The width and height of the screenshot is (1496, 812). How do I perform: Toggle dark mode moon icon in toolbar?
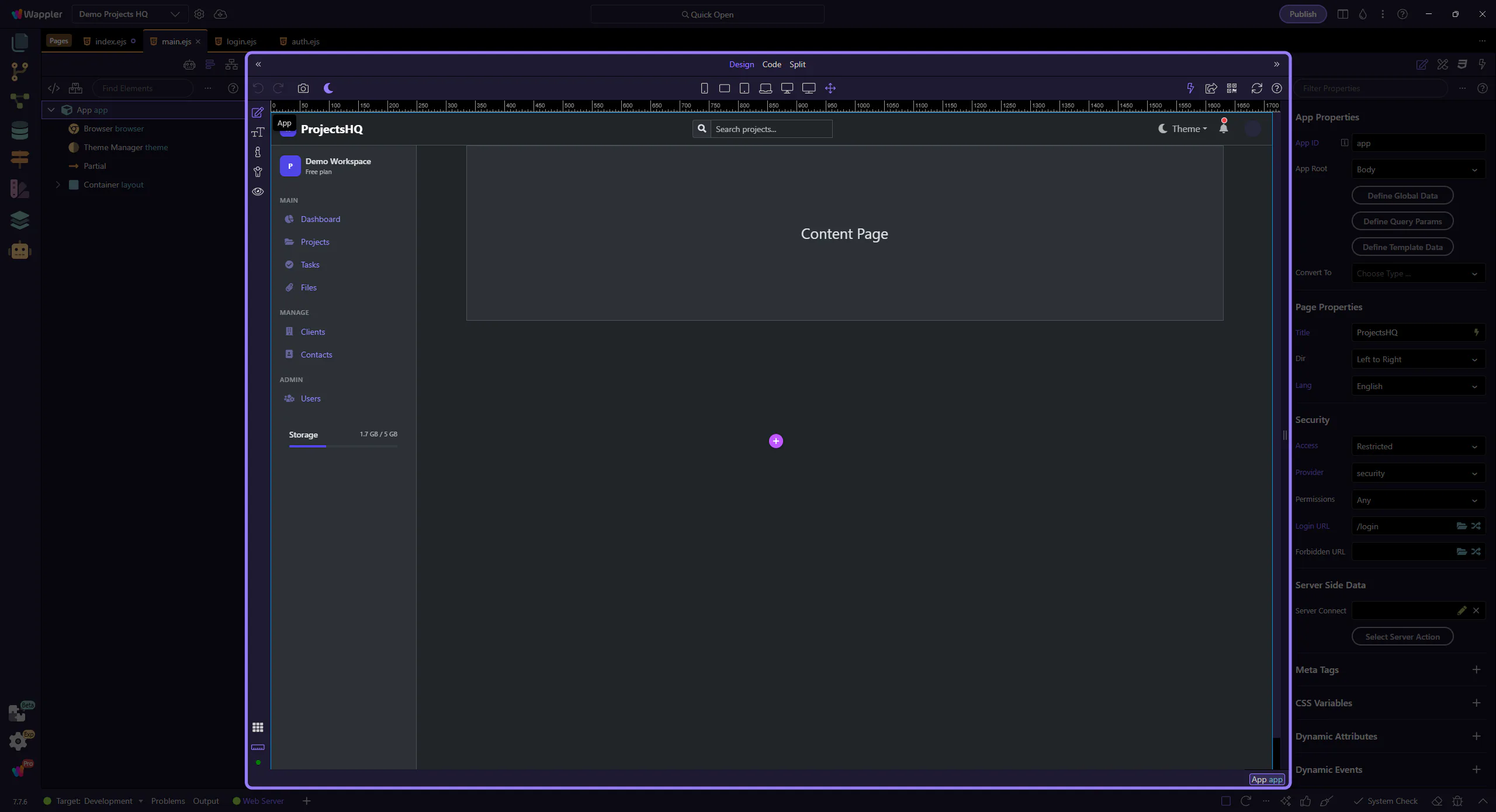pos(328,88)
